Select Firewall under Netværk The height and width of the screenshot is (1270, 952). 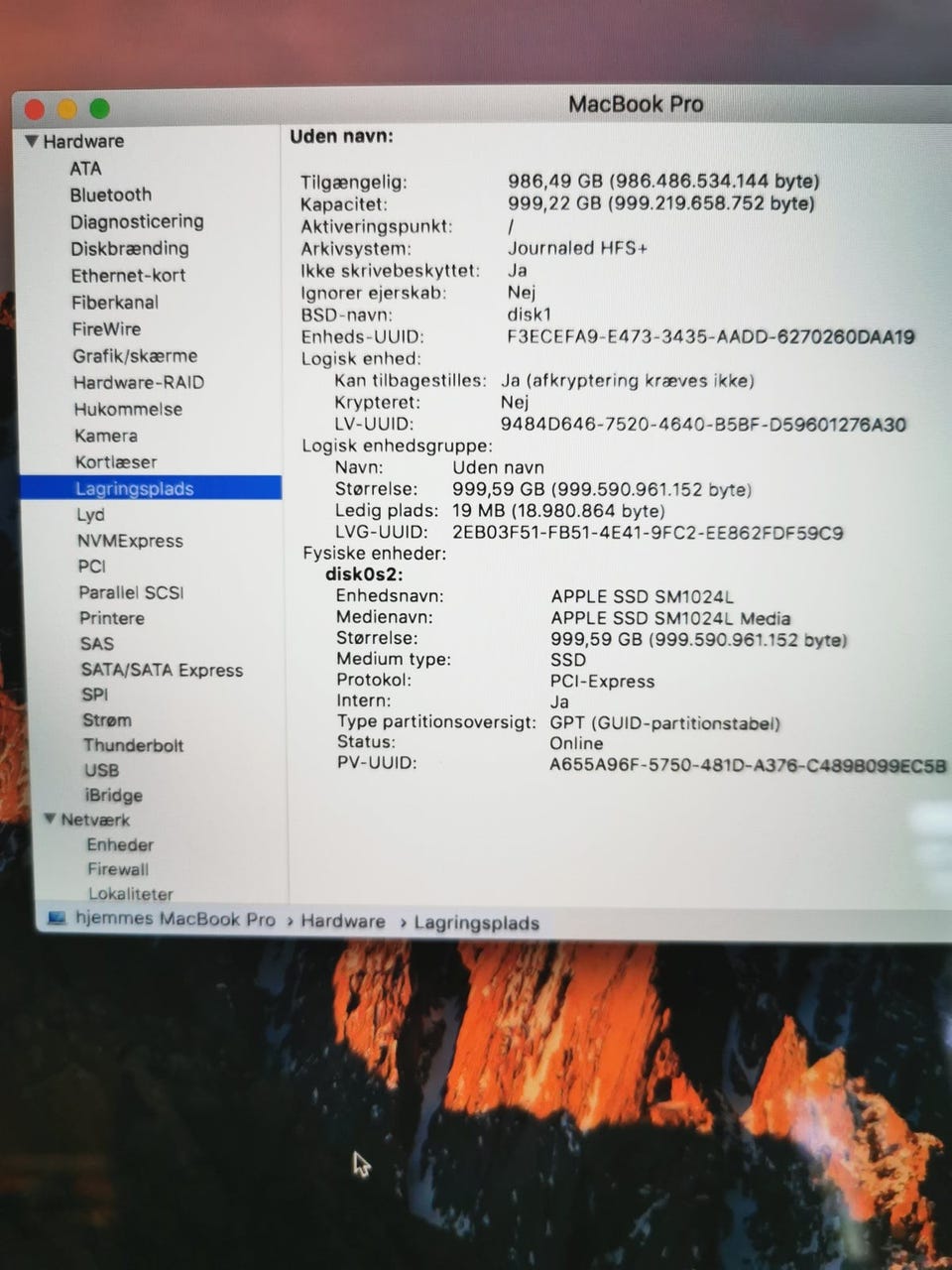[x=118, y=869]
